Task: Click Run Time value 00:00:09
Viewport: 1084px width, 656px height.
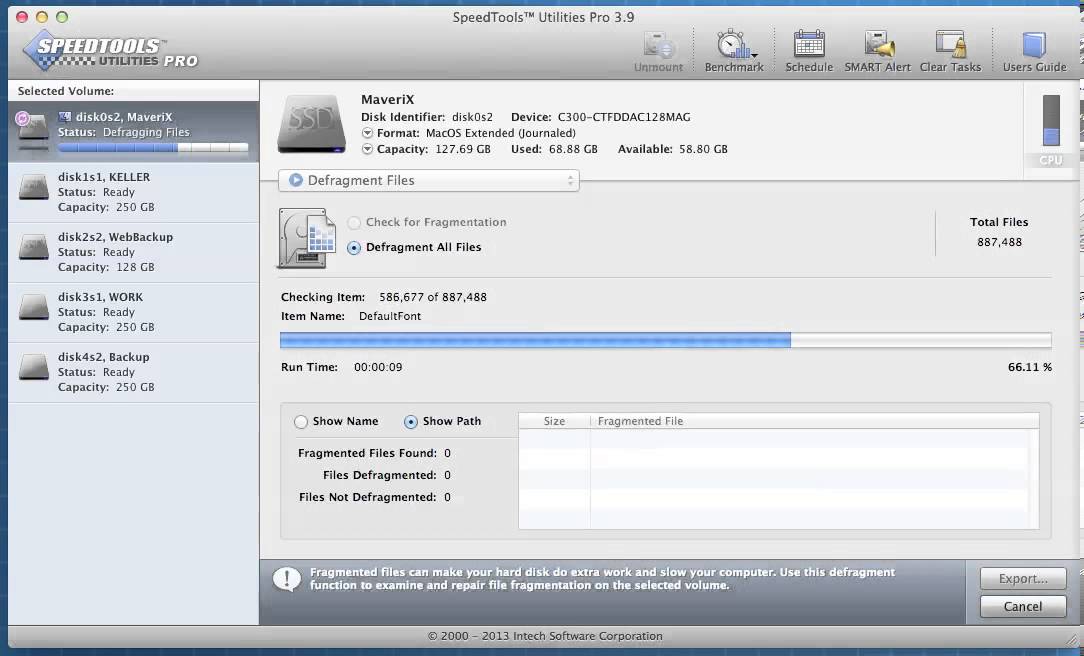Action: (x=378, y=367)
